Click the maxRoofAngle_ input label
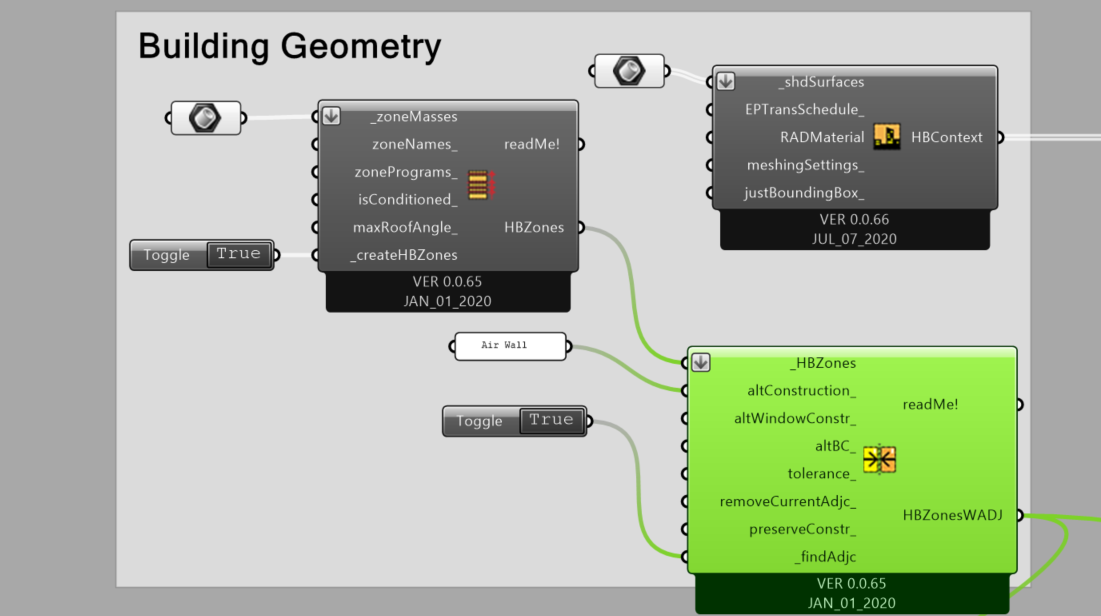Viewport: 1101px width, 616px height. [x=405, y=228]
